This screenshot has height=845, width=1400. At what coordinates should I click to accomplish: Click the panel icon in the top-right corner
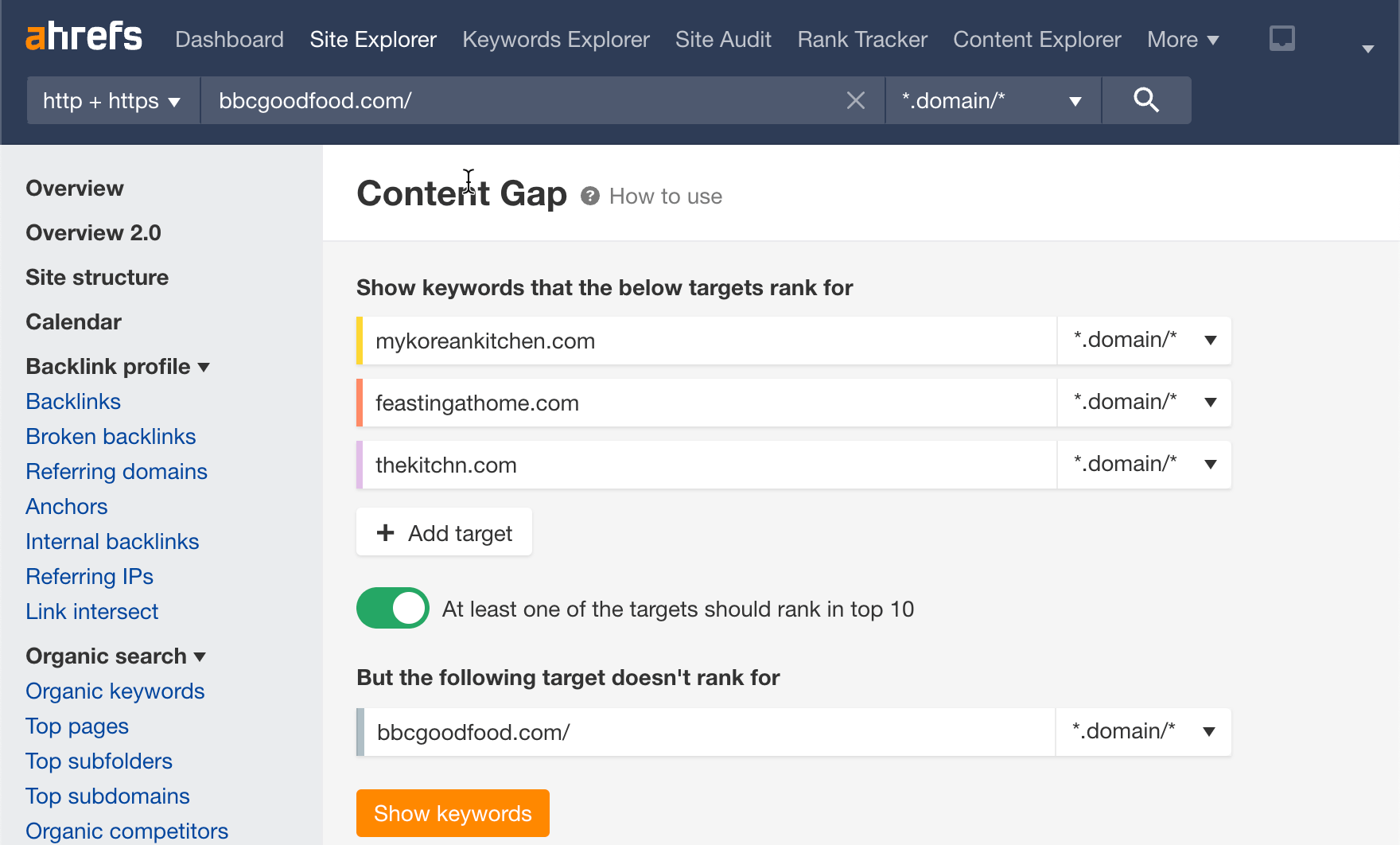pos(1281,37)
